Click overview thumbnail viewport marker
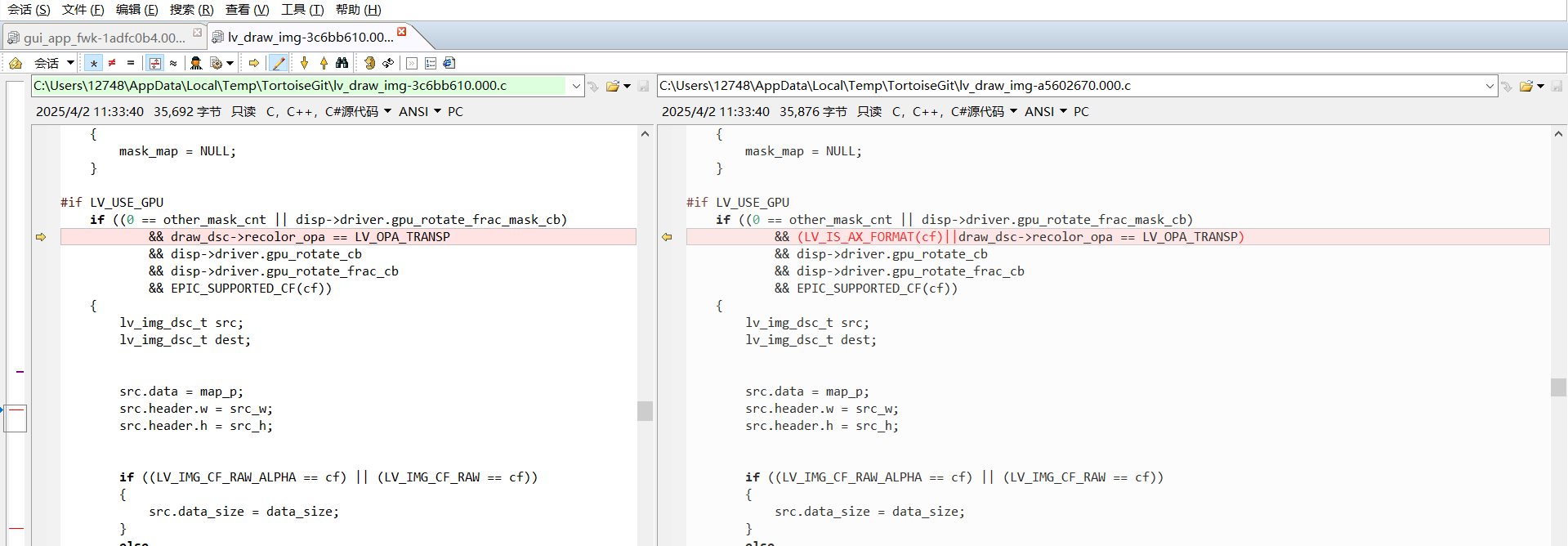The image size is (1568, 546). tap(16, 418)
